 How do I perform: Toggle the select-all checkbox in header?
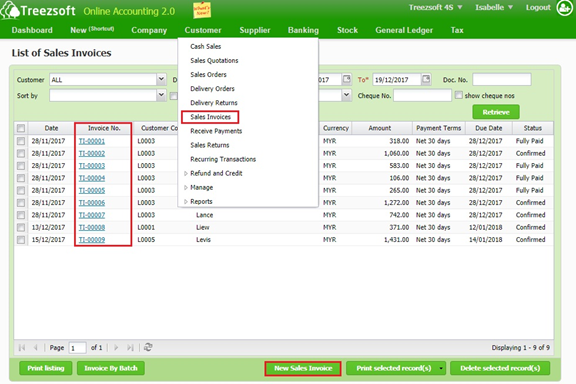[21, 128]
